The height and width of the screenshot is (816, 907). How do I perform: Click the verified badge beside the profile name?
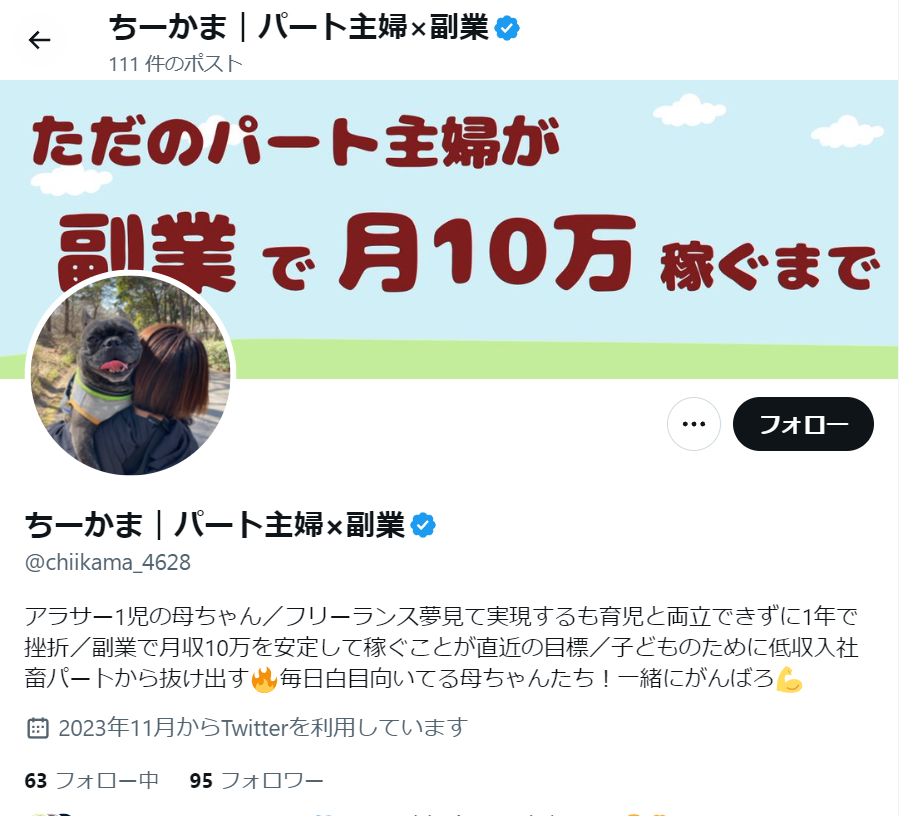pyautogui.click(x=423, y=525)
